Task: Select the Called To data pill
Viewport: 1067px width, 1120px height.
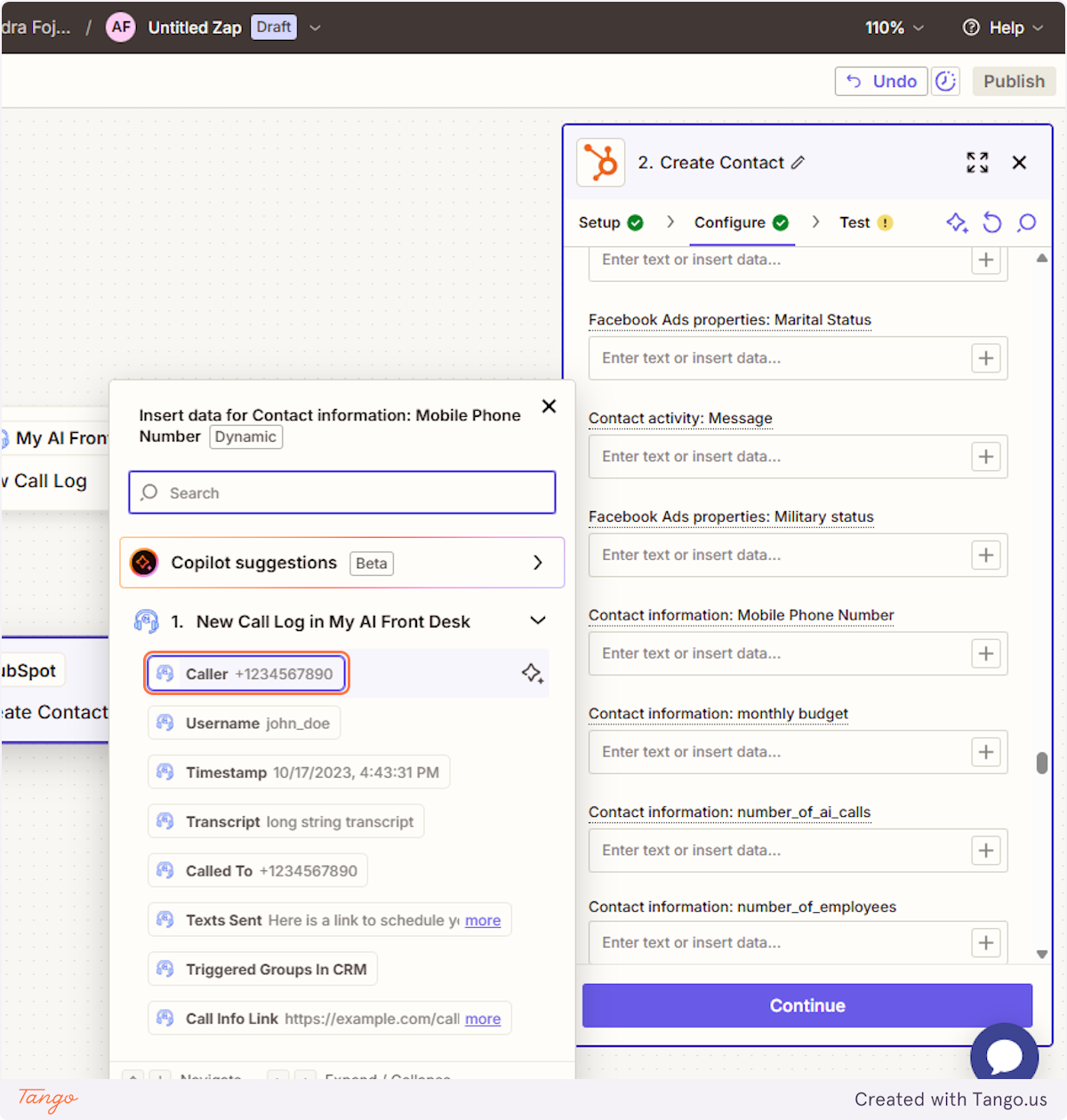Action: click(258, 871)
